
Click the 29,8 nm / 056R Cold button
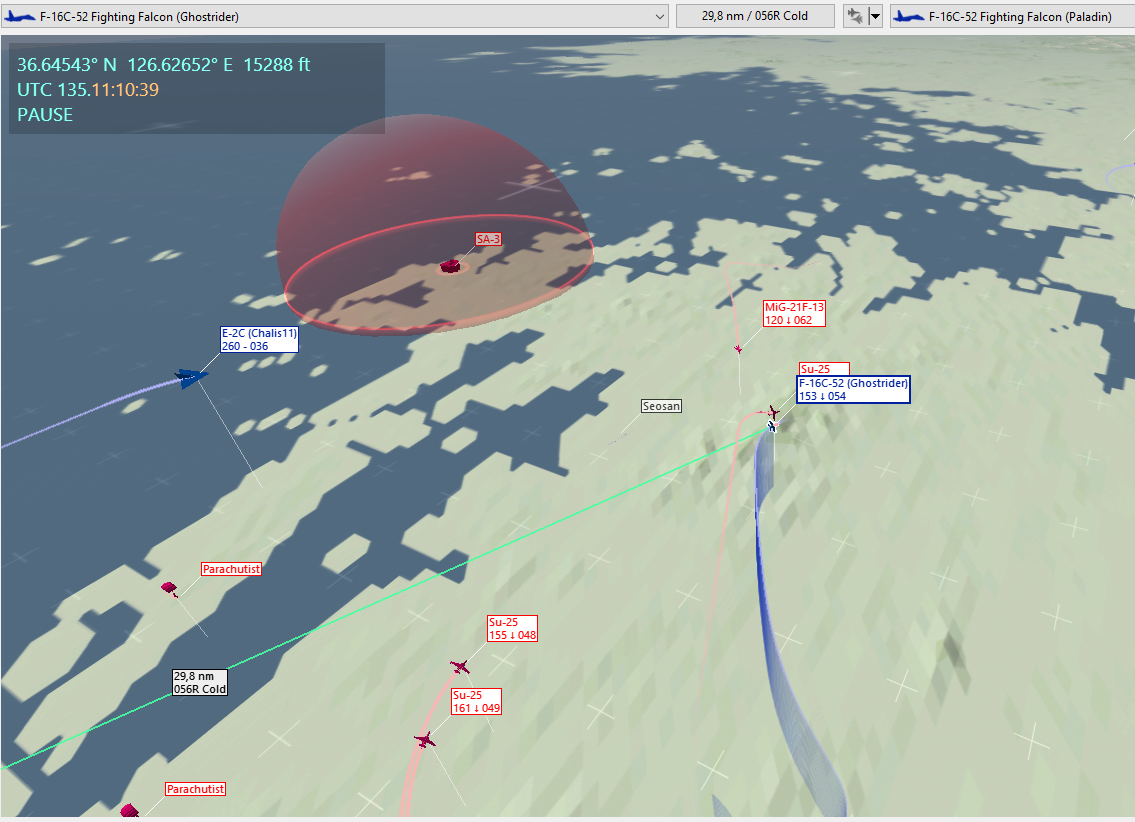tap(755, 16)
